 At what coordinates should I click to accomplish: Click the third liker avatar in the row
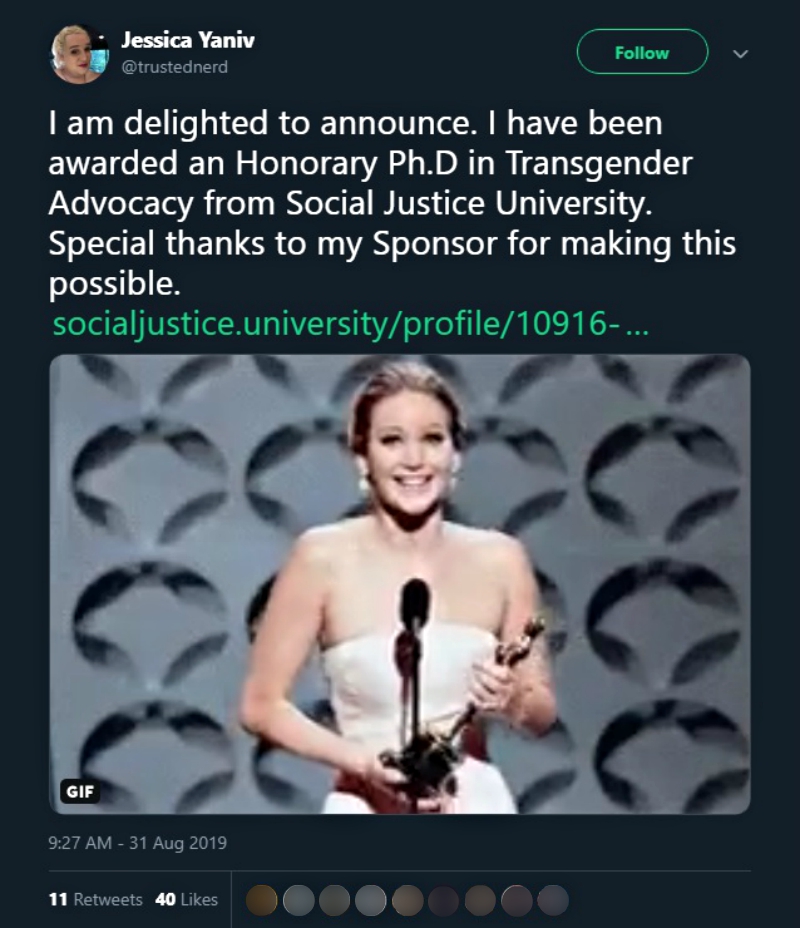tap(335, 900)
